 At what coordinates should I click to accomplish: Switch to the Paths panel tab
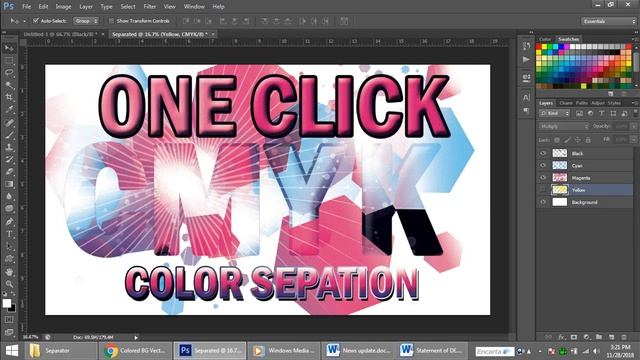[582, 103]
